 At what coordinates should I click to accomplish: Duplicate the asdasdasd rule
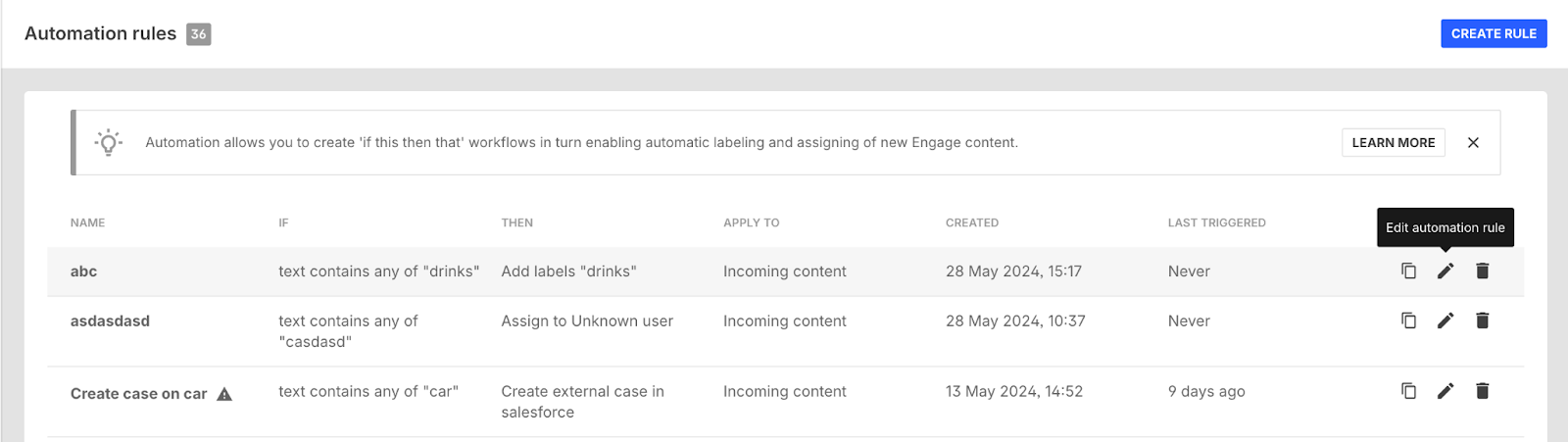point(1408,320)
